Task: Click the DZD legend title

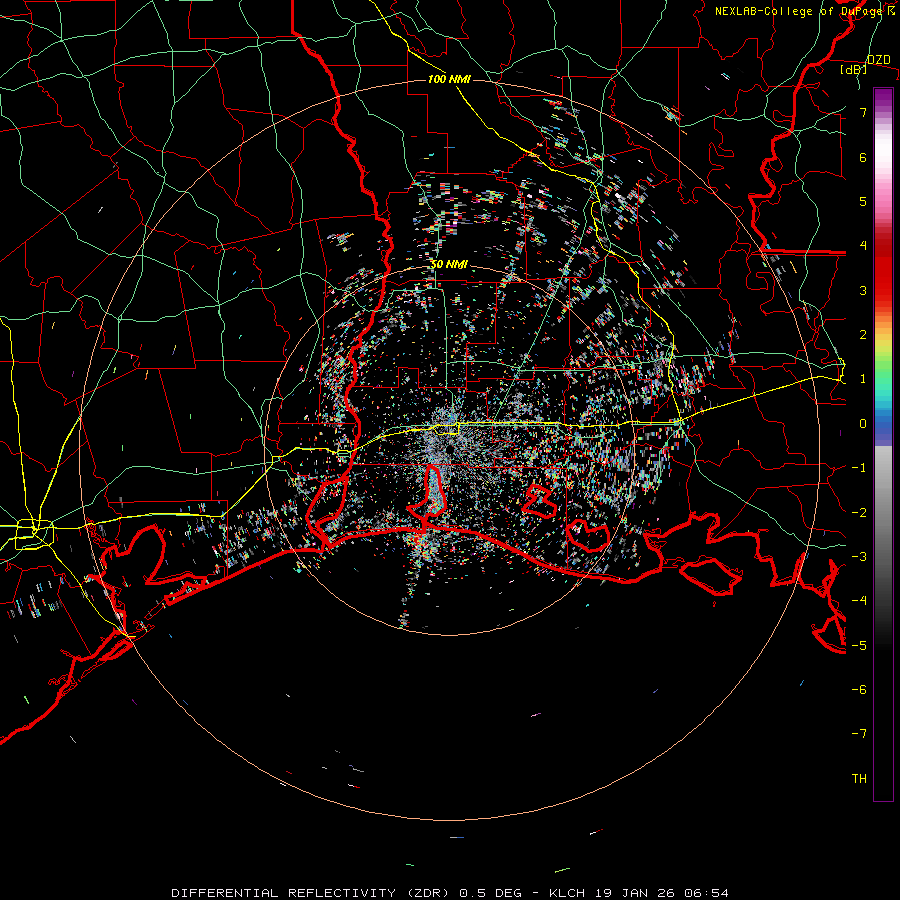Action: pos(878,60)
